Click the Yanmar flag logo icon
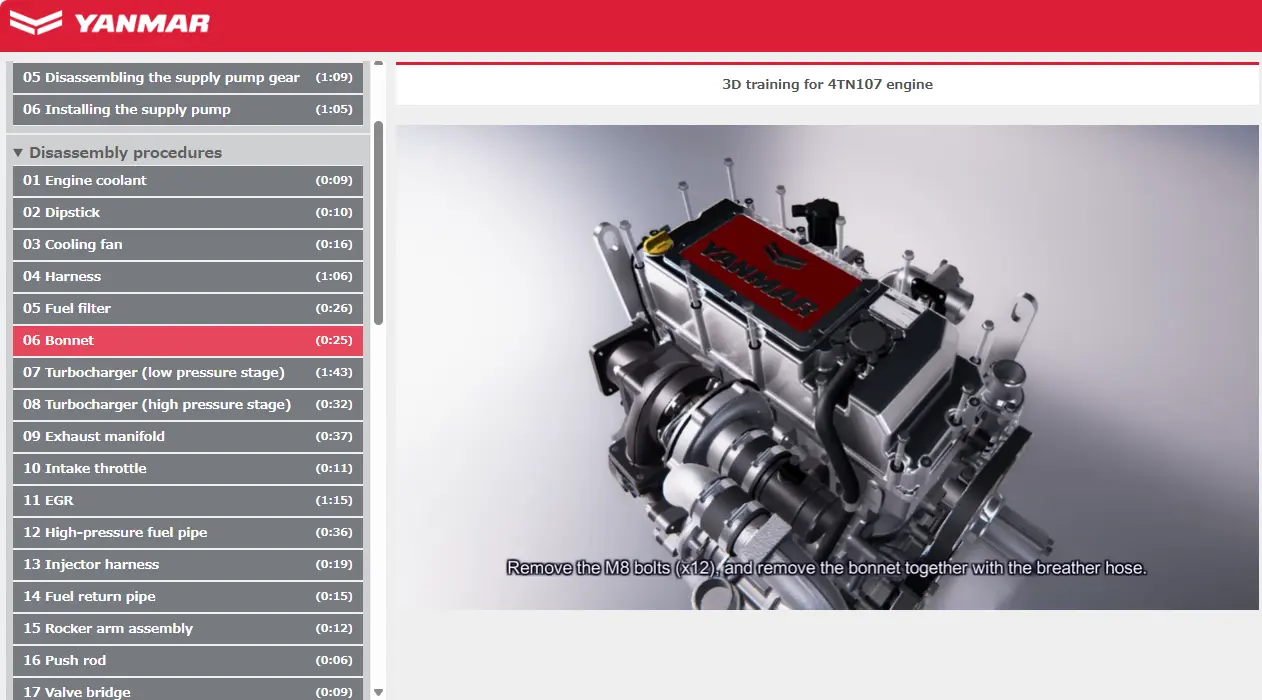 point(38,21)
